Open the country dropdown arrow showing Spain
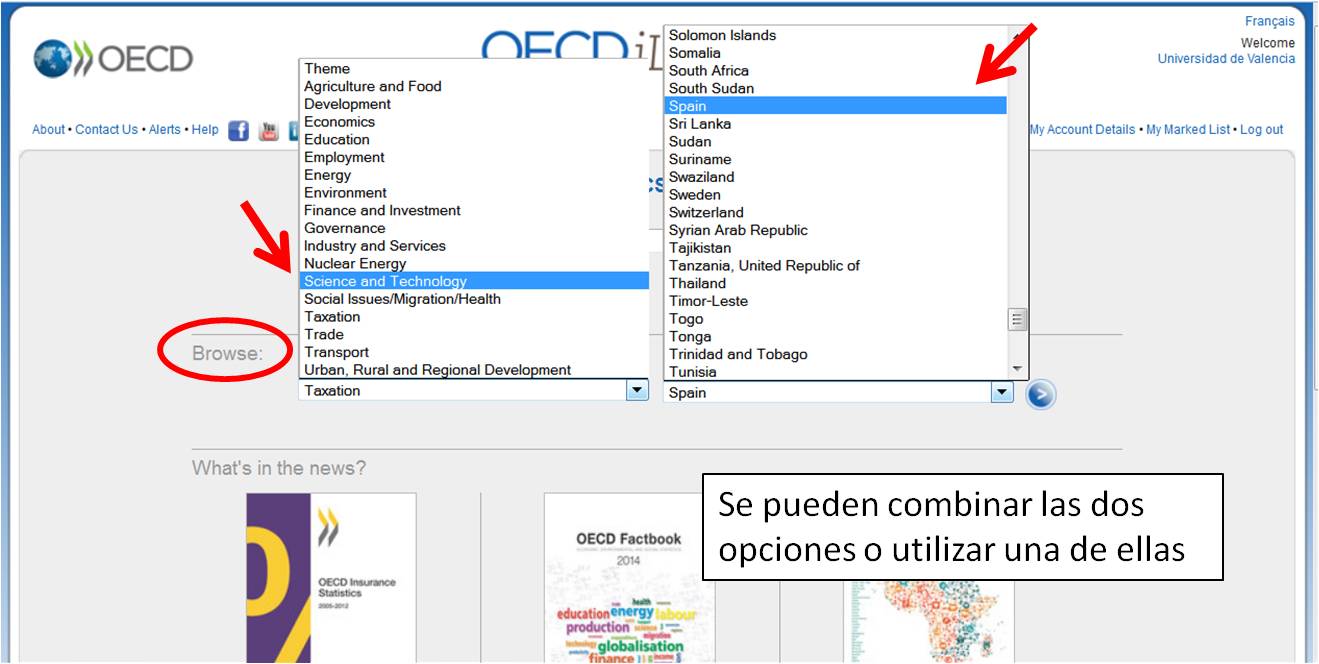 1002,393
